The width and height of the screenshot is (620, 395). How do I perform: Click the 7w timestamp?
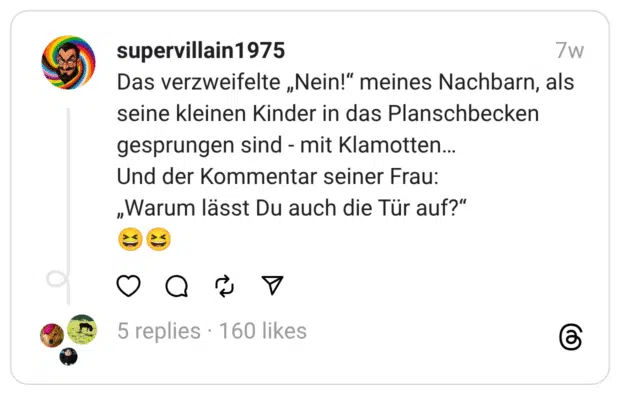coord(570,51)
